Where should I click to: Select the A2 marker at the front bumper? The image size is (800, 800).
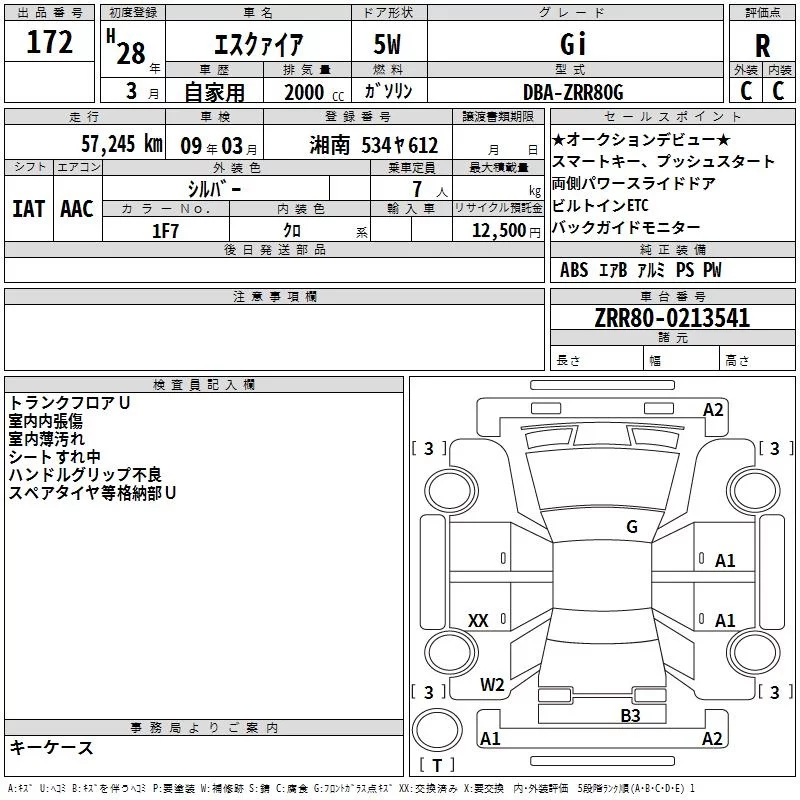coord(713,410)
